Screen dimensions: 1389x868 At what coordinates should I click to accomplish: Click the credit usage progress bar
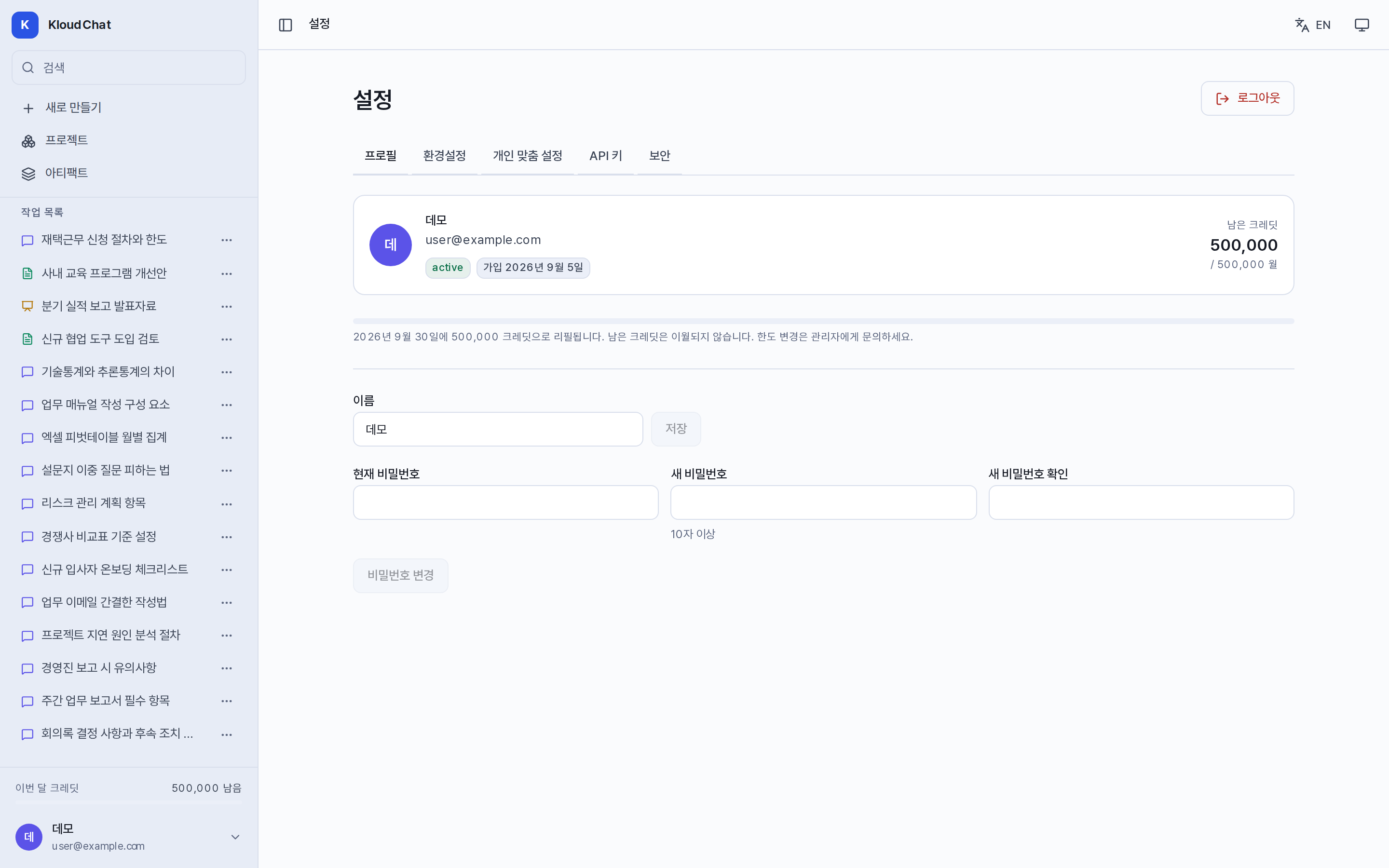823,321
